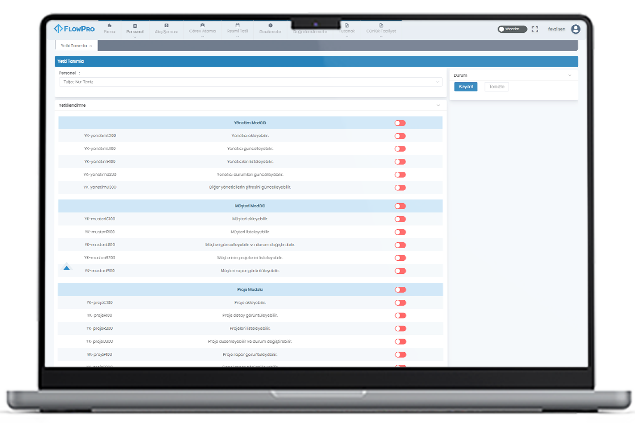Click the user avatar icon
The image size is (635, 423).
(x=575, y=29)
